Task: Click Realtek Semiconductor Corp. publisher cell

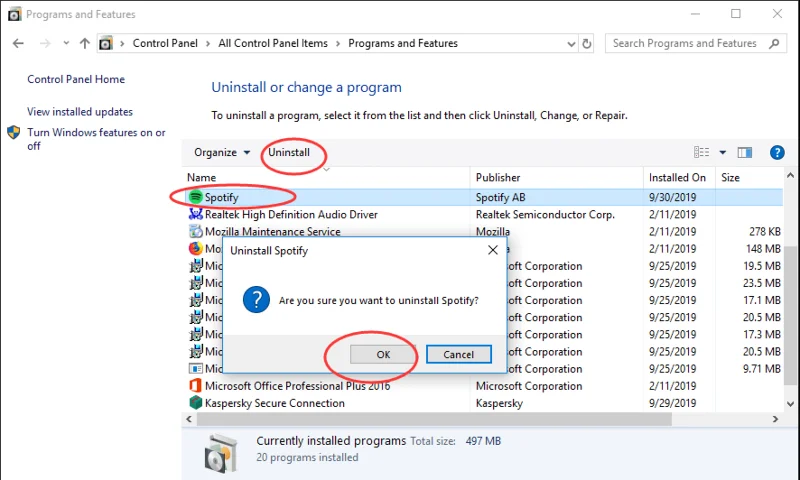Action: coord(545,215)
